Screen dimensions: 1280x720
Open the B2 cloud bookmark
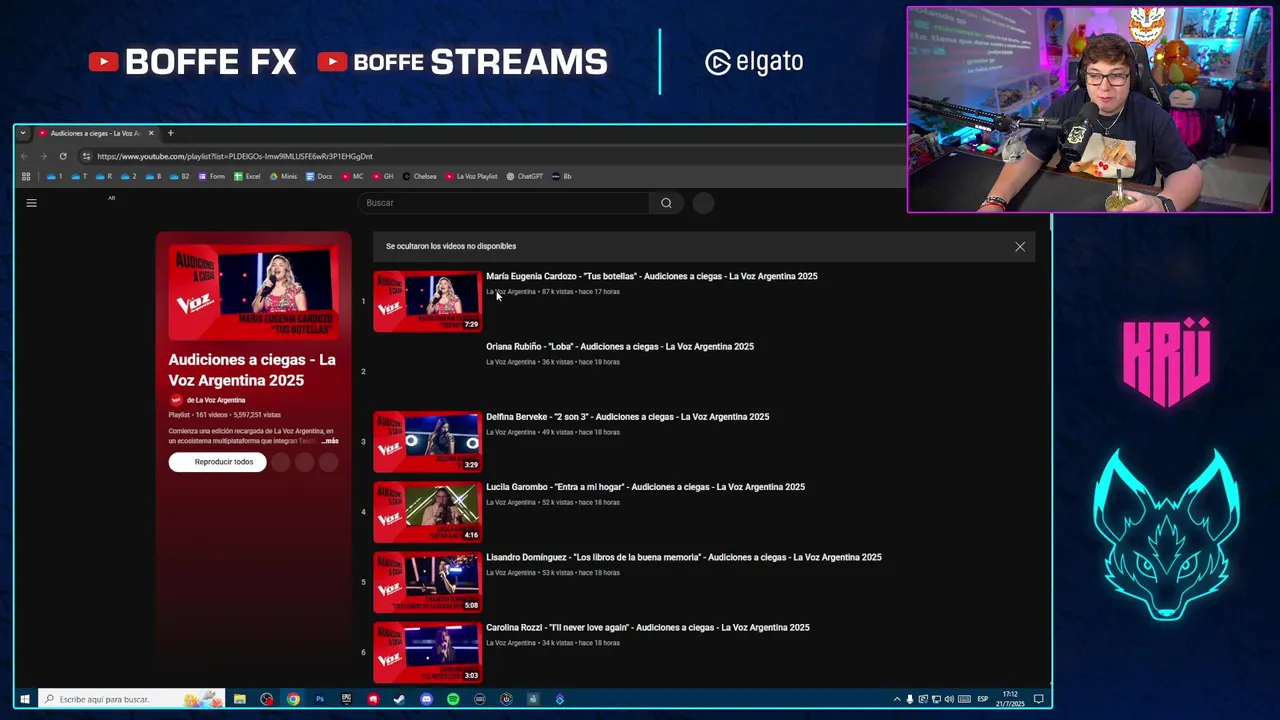(180, 177)
